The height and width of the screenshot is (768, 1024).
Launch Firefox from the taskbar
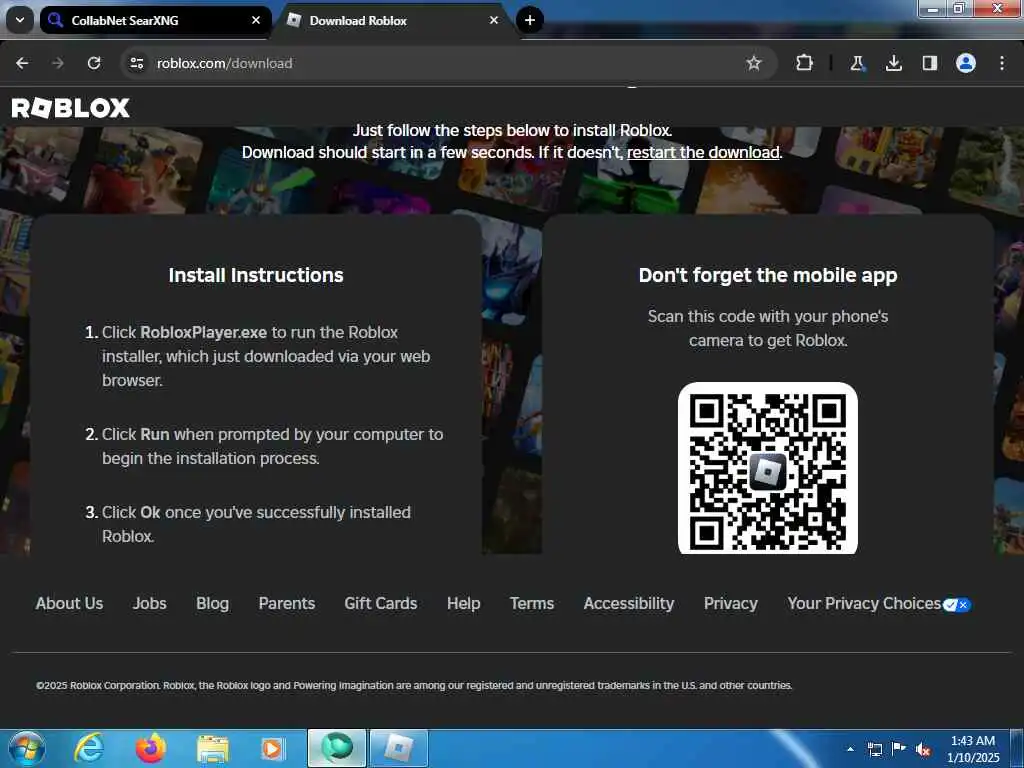[x=151, y=748]
